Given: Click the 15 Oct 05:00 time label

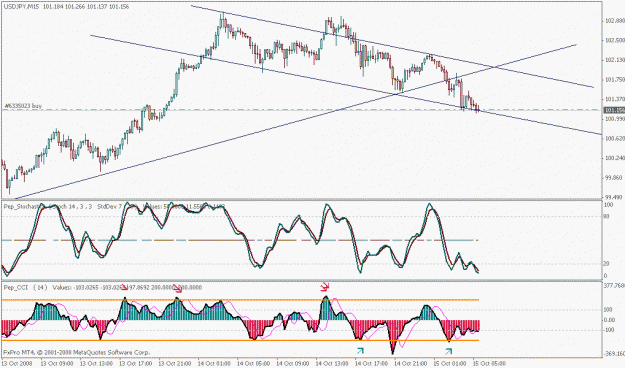Looking at the screenshot, I should point(488,364).
